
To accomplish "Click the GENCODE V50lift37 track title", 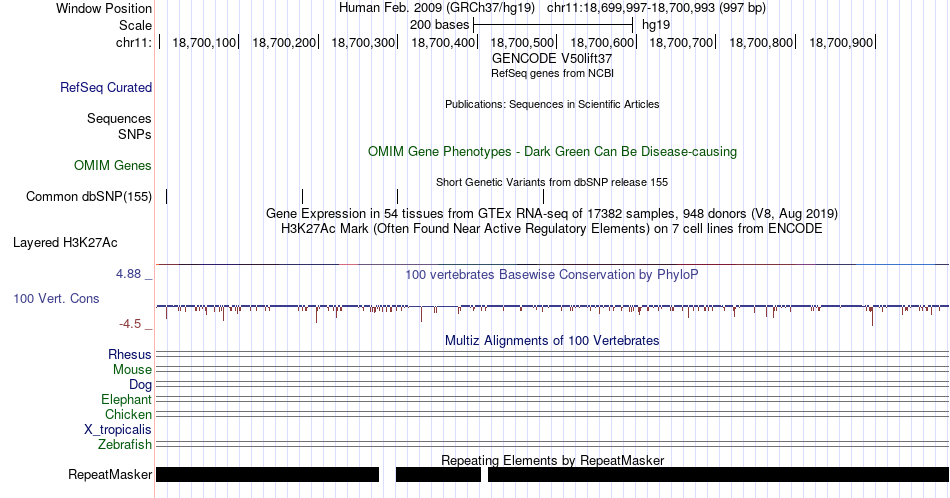I will pyautogui.click(x=552, y=59).
